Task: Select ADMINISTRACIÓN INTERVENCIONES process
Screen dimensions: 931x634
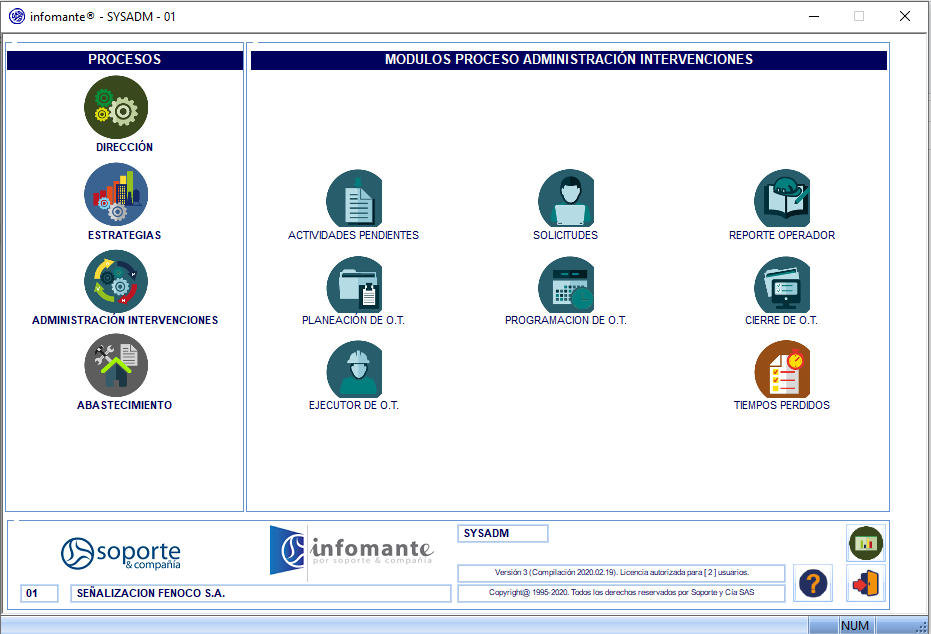Action: [116, 281]
